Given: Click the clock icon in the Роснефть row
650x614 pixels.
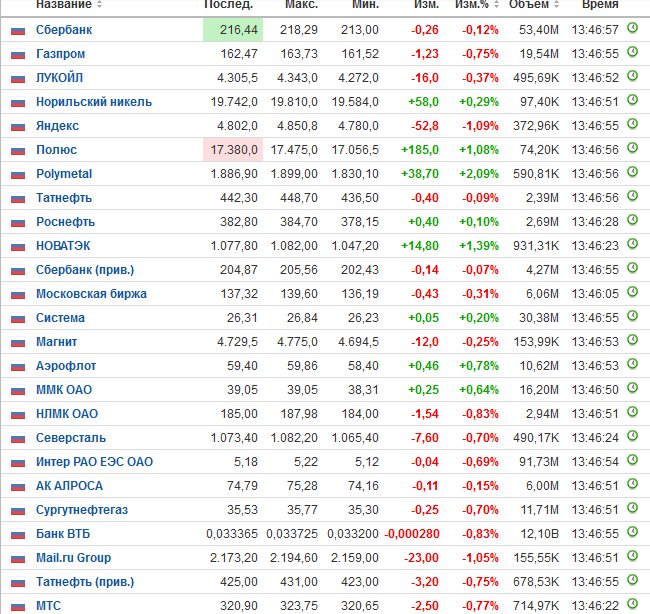Looking at the screenshot, I should coord(632,220).
